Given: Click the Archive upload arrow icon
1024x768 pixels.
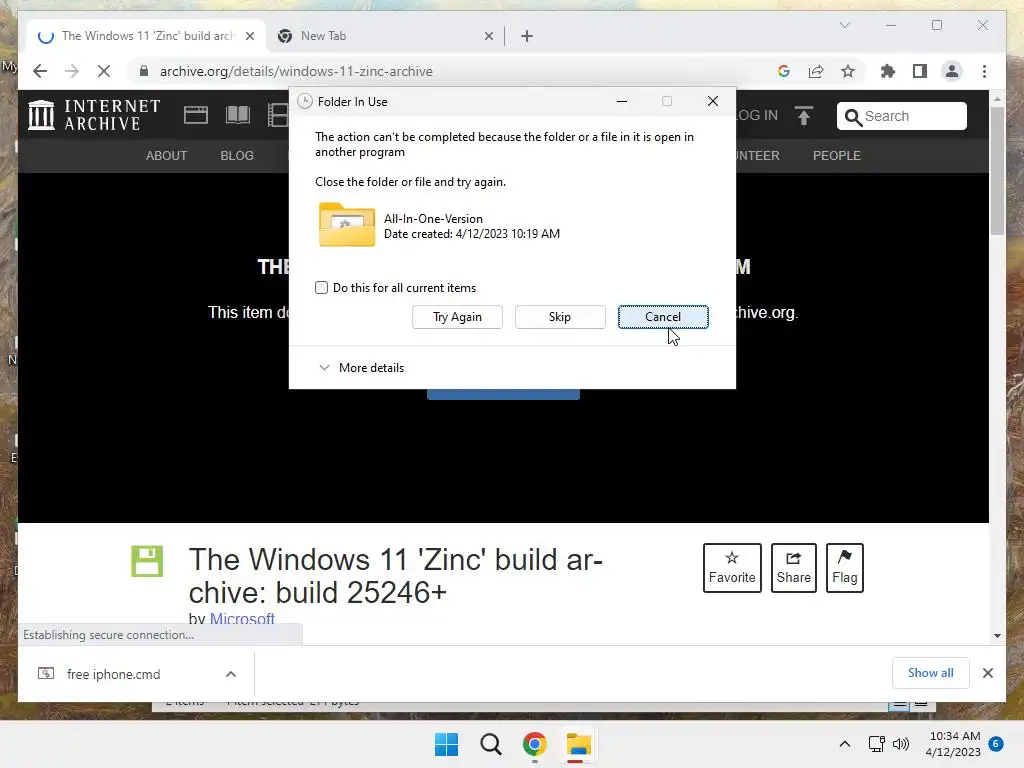Looking at the screenshot, I should (804, 116).
